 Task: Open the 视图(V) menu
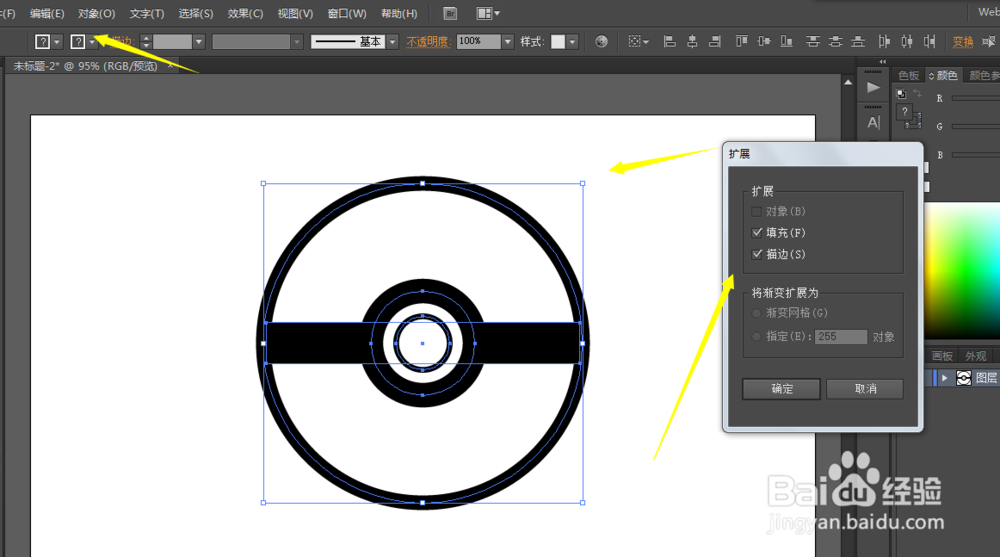coord(295,13)
